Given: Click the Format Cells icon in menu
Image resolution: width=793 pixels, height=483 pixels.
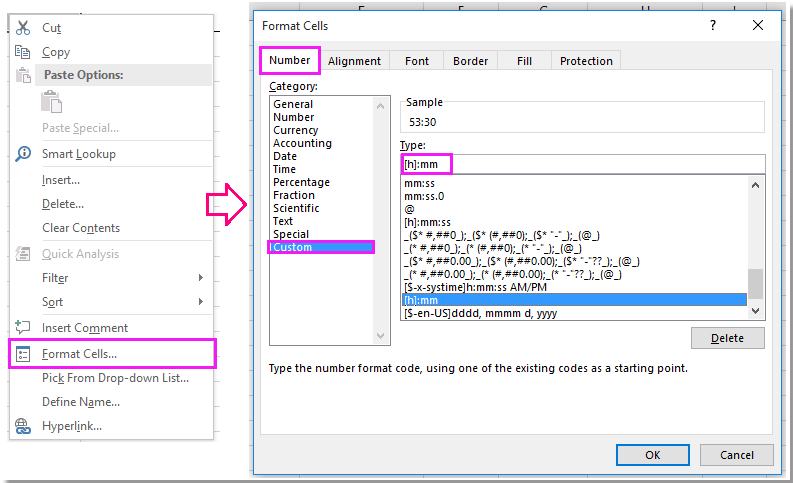Looking at the screenshot, I should coord(24,354).
